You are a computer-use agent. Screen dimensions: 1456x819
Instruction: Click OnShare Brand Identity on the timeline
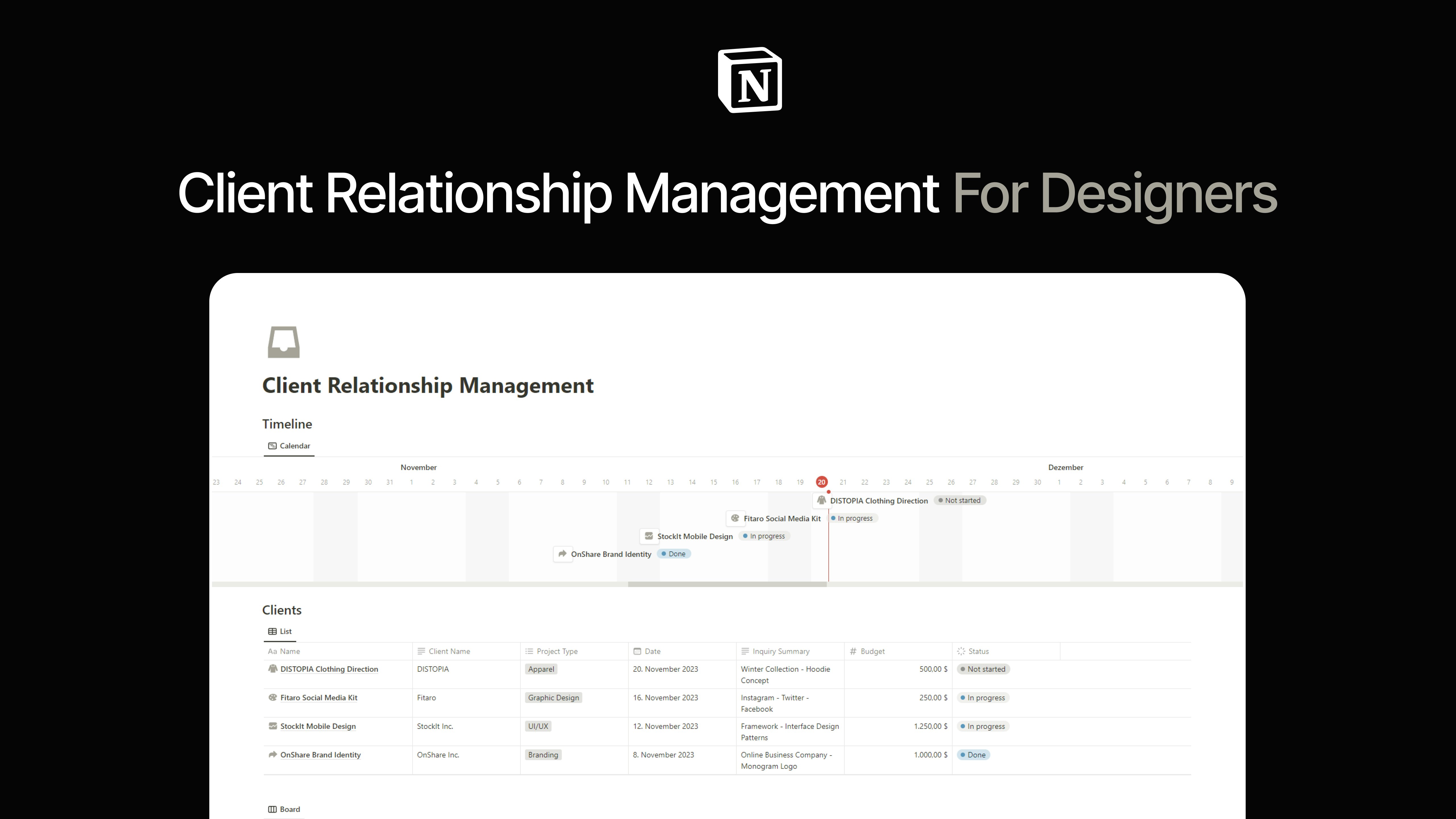point(611,554)
